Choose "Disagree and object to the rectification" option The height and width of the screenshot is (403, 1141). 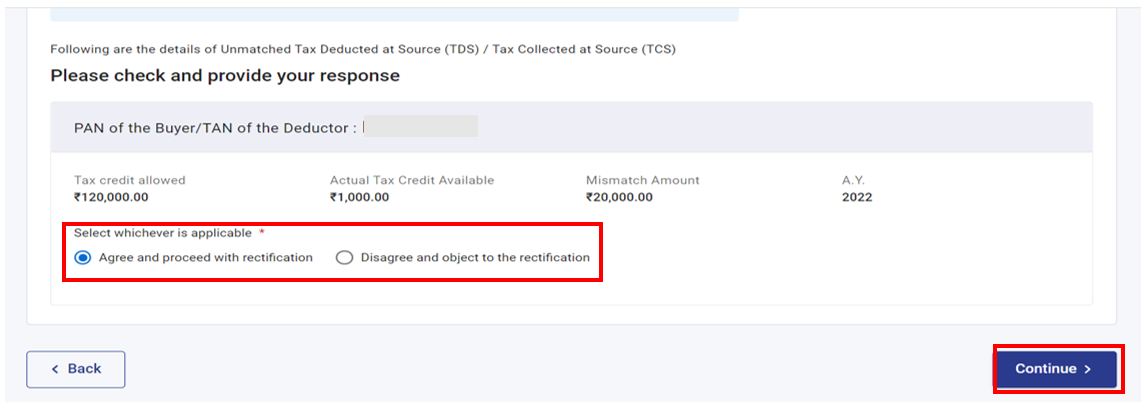click(x=345, y=257)
